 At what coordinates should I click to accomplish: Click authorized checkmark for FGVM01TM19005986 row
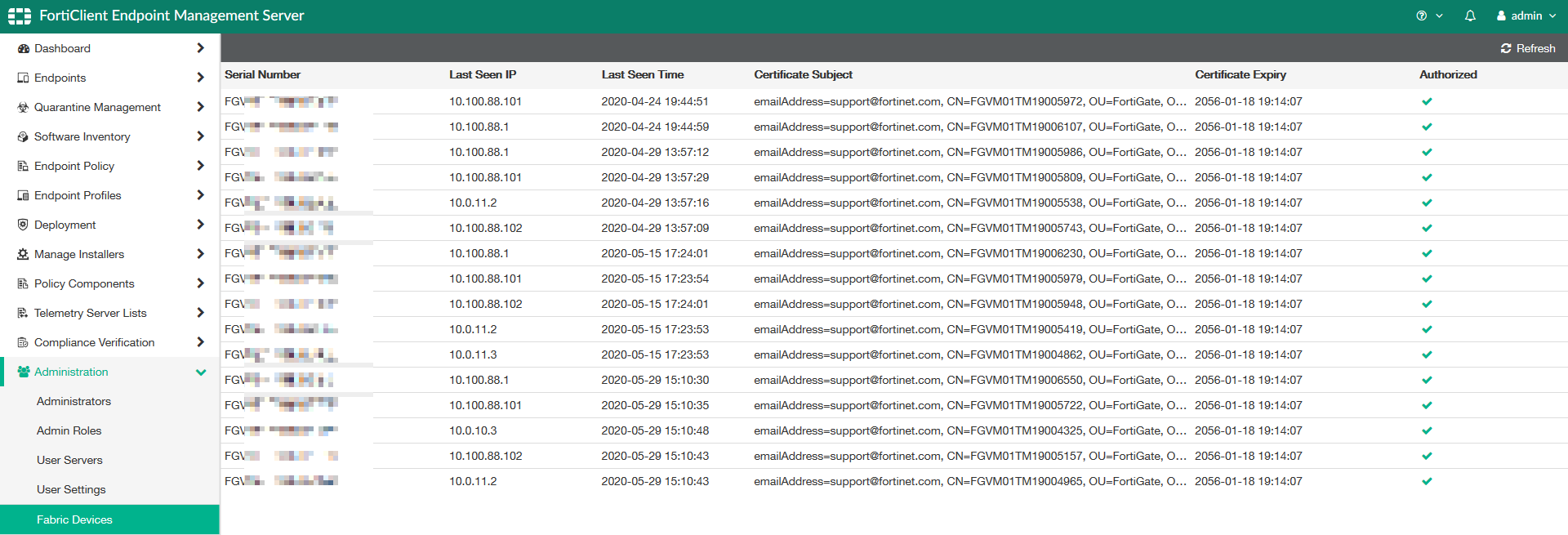(x=1427, y=152)
